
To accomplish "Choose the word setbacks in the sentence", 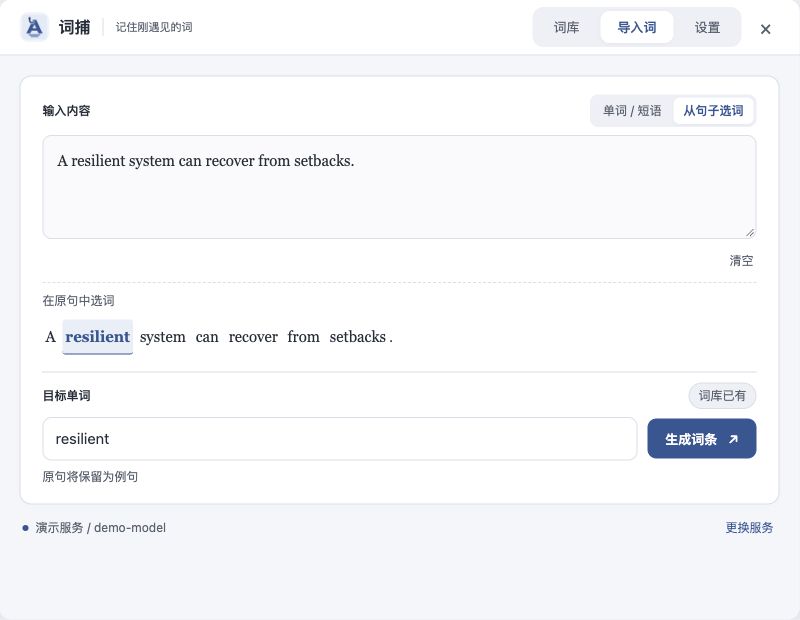I will click(x=357, y=337).
